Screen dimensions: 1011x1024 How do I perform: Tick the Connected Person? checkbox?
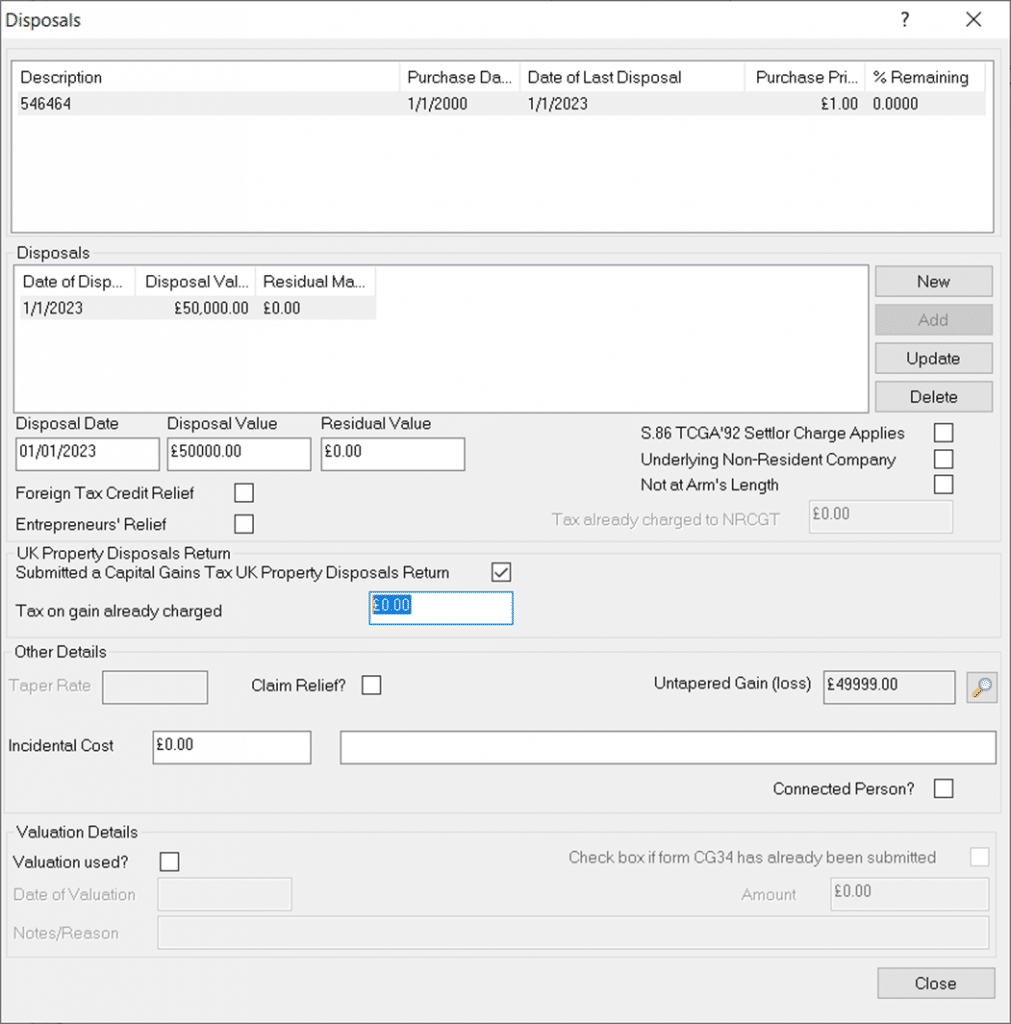943,789
